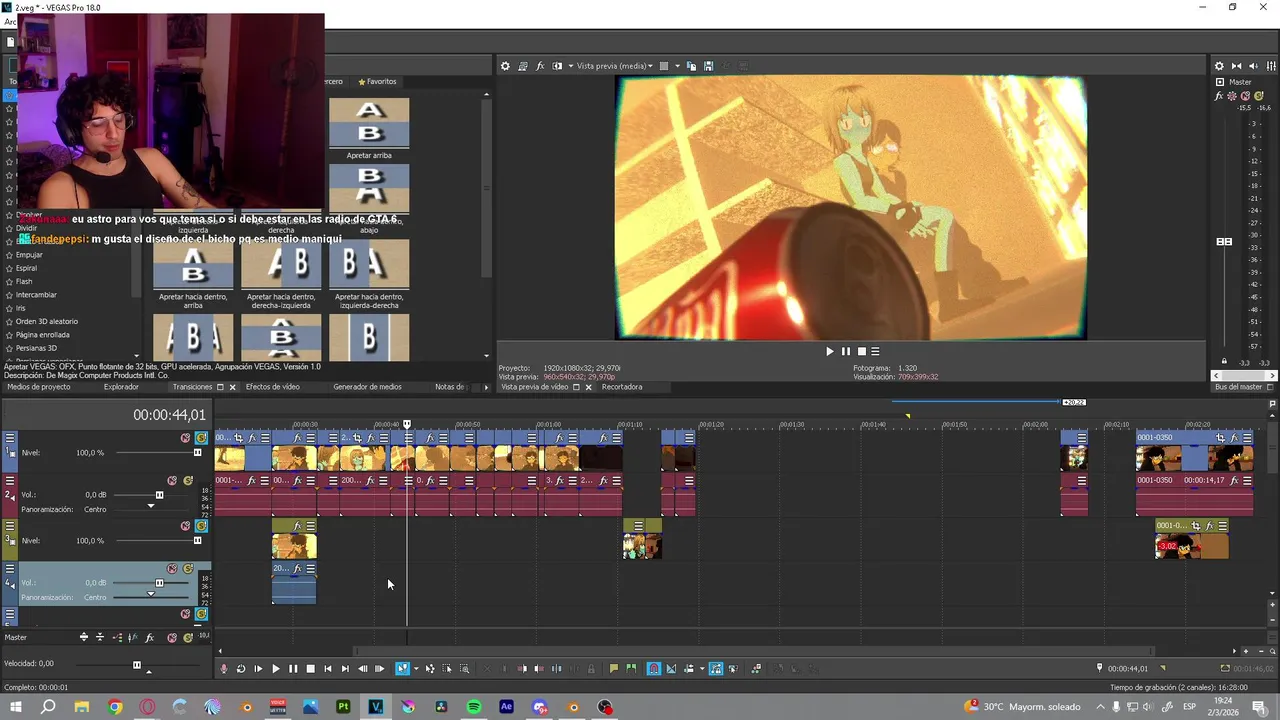1280x720 pixels.
Task: Open the edit tool dropdown arrow
Action: pos(415,669)
